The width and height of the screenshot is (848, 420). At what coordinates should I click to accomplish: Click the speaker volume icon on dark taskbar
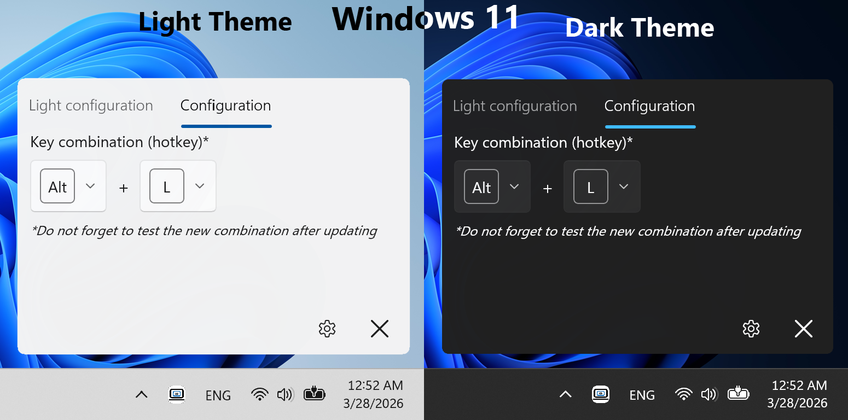pyautogui.click(x=708, y=395)
